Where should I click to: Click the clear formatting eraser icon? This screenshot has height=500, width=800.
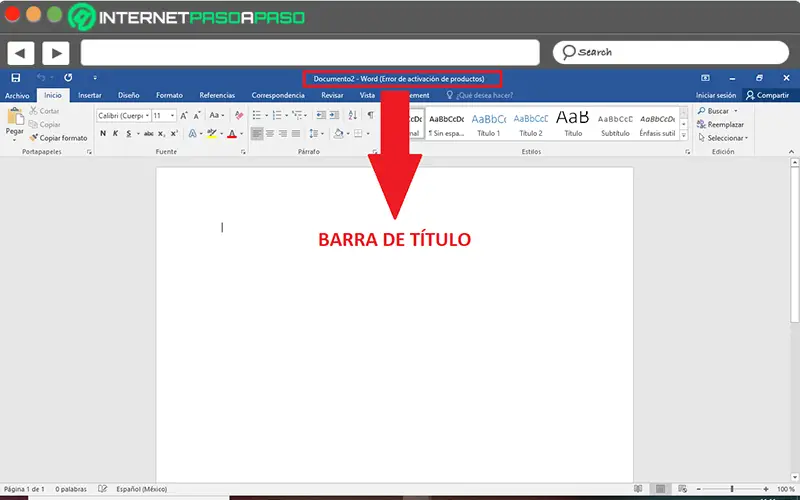tap(239, 116)
